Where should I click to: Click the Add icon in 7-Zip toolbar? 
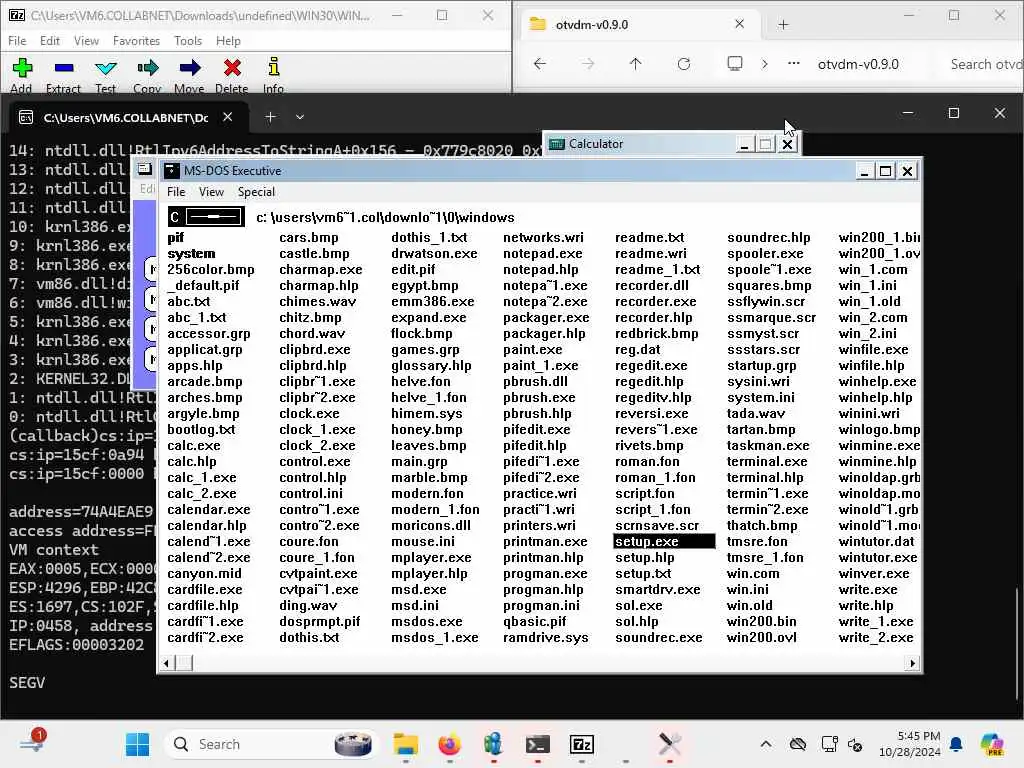(x=22, y=67)
